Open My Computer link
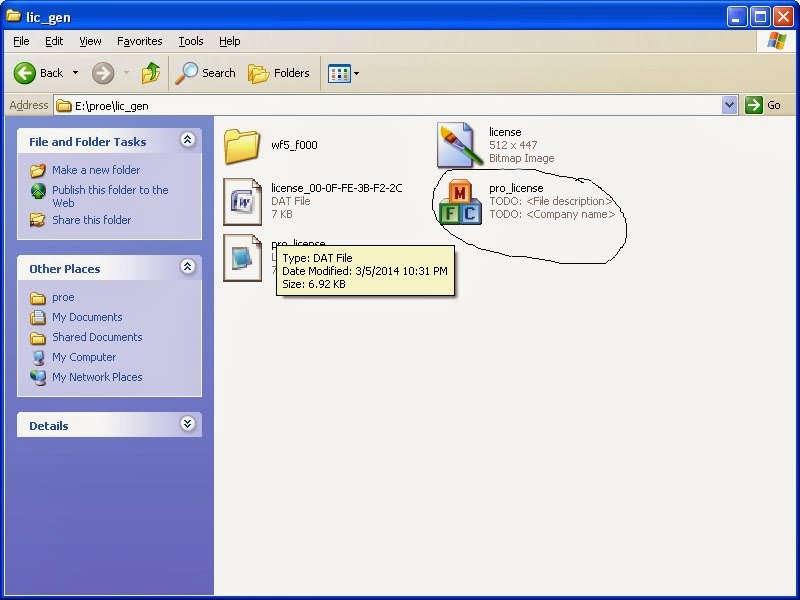This screenshot has width=800, height=600. (84, 357)
